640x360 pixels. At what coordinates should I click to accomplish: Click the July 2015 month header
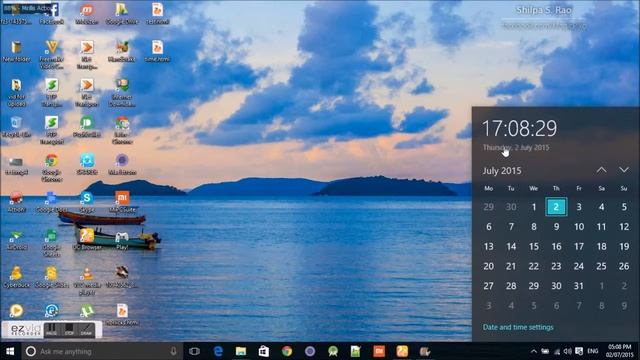click(502, 171)
